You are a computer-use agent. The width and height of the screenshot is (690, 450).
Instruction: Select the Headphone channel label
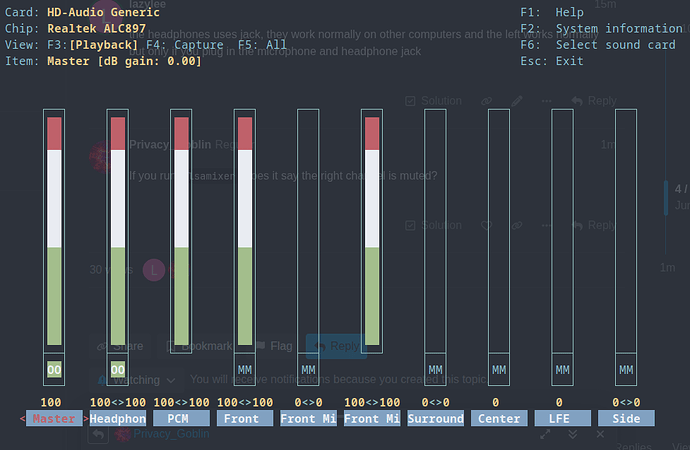[117, 418]
